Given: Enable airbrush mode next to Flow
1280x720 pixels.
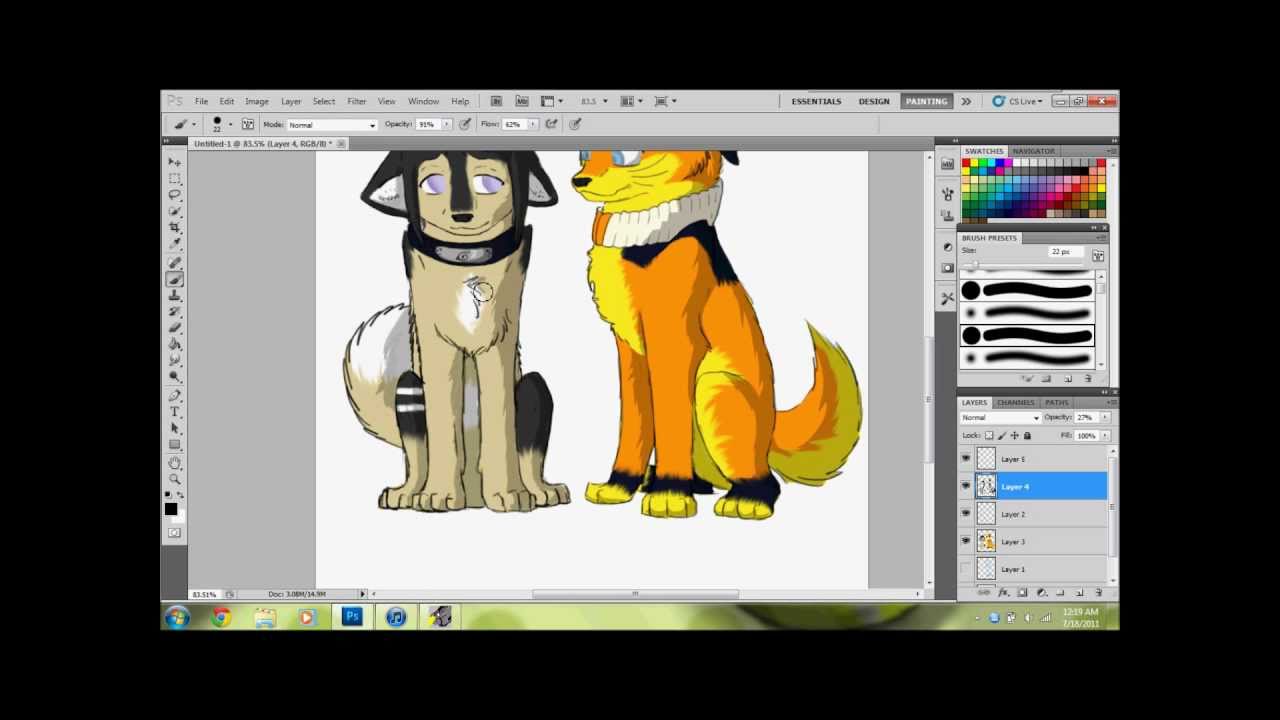Looking at the screenshot, I should click(x=551, y=124).
